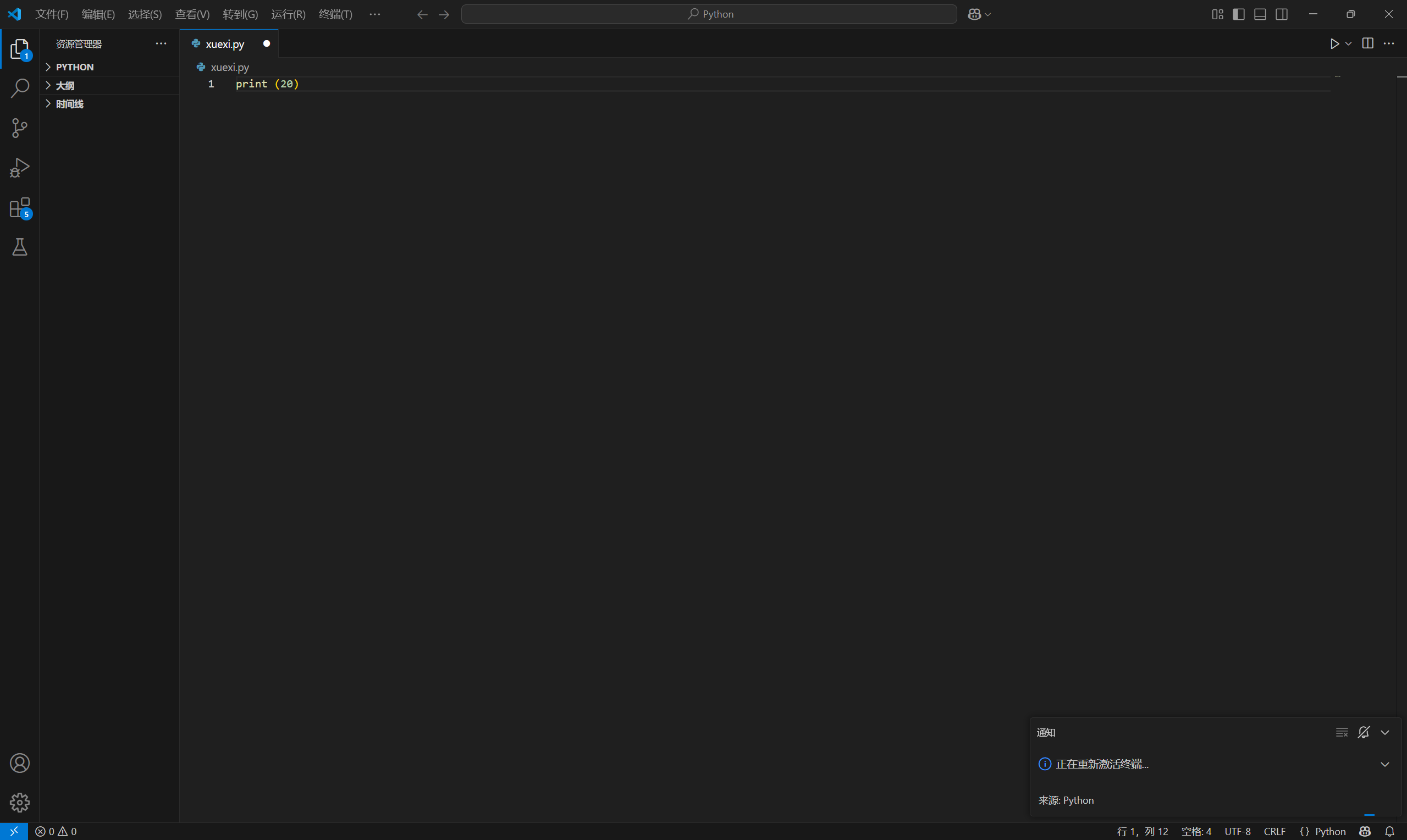Open Run and Debug view

(20, 168)
